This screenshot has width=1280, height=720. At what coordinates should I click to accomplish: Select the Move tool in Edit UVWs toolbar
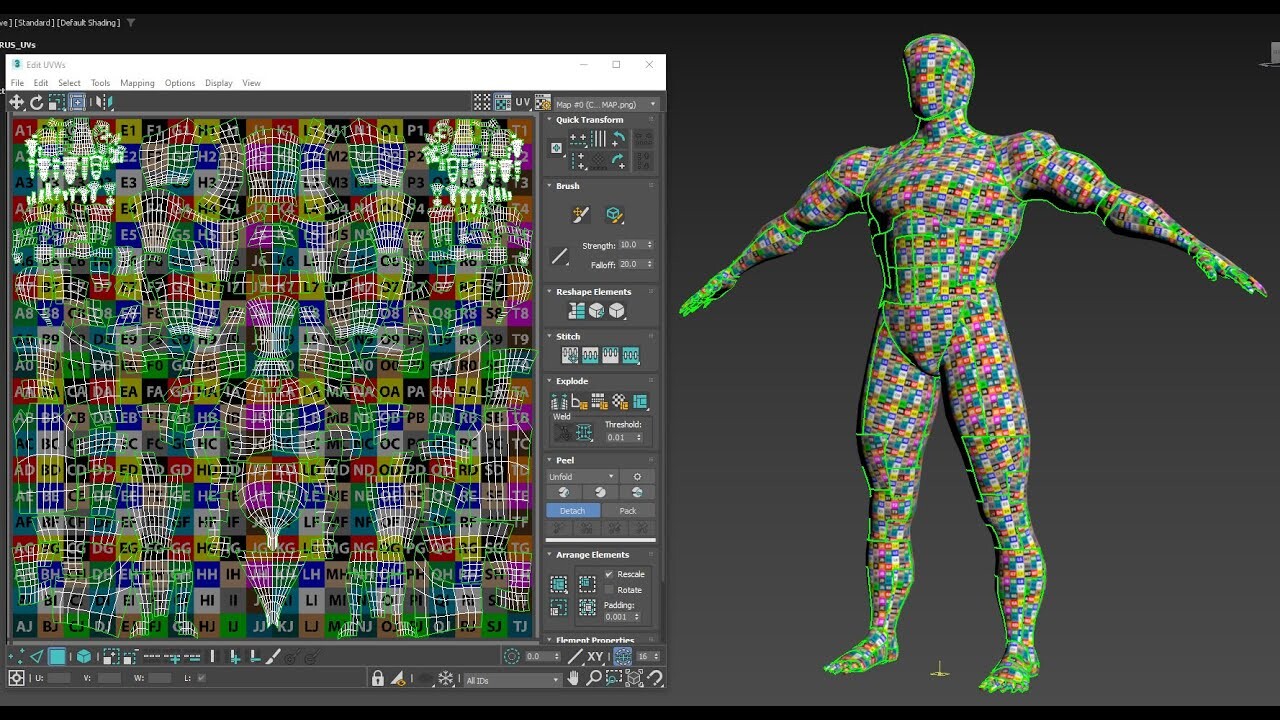pyautogui.click(x=16, y=102)
